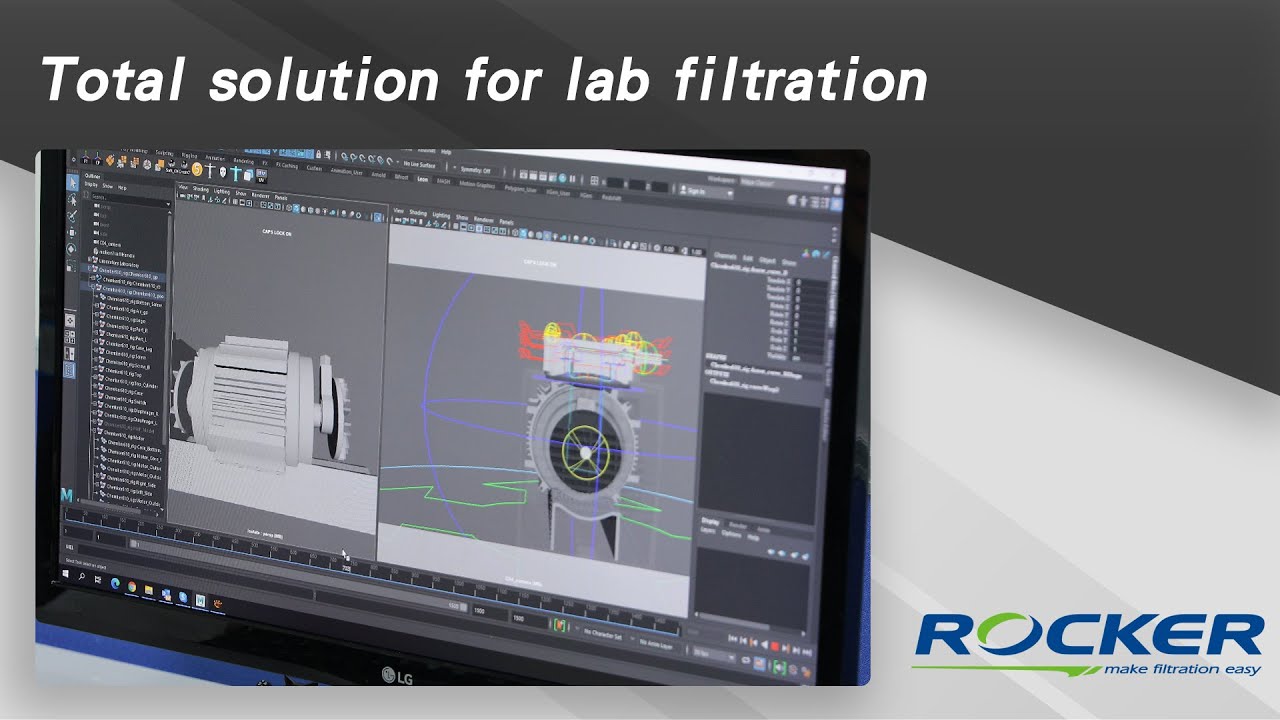This screenshot has height=720, width=1280.
Task: Pick the Paint Selection tool
Action: (72, 216)
